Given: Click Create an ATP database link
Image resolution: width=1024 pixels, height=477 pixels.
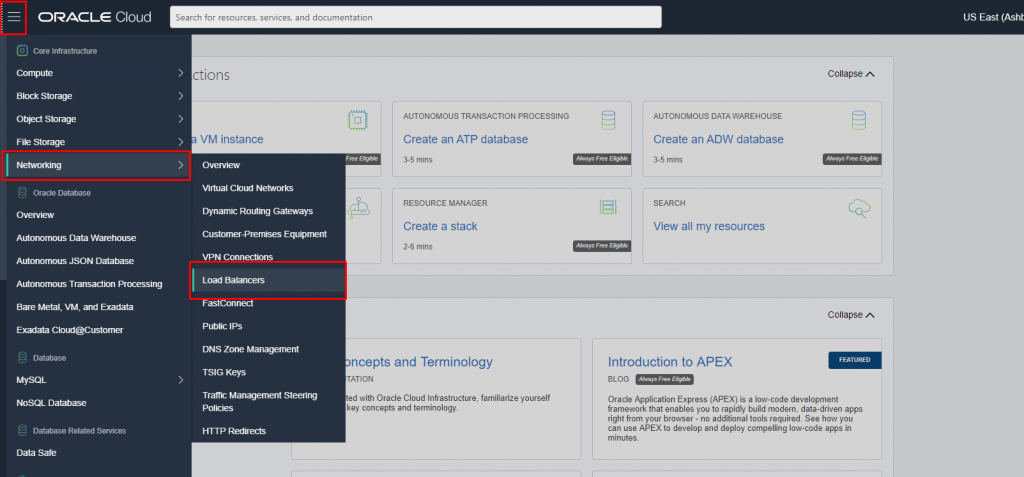Looking at the screenshot, I should point(466,139).
